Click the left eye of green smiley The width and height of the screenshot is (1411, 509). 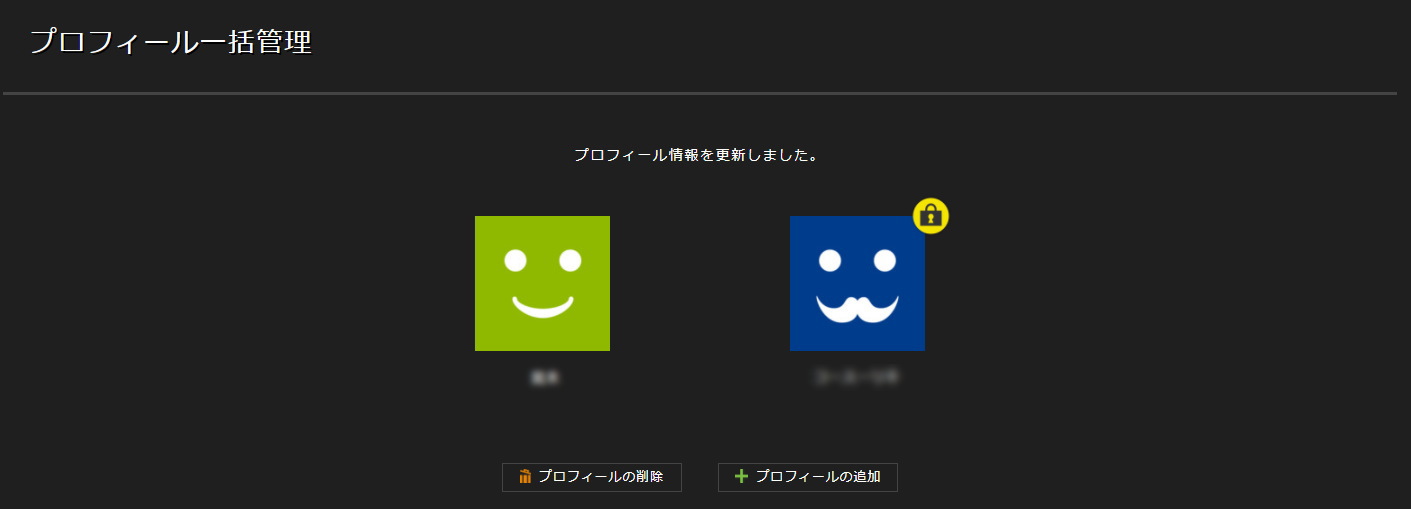click(x=515, y=261)
